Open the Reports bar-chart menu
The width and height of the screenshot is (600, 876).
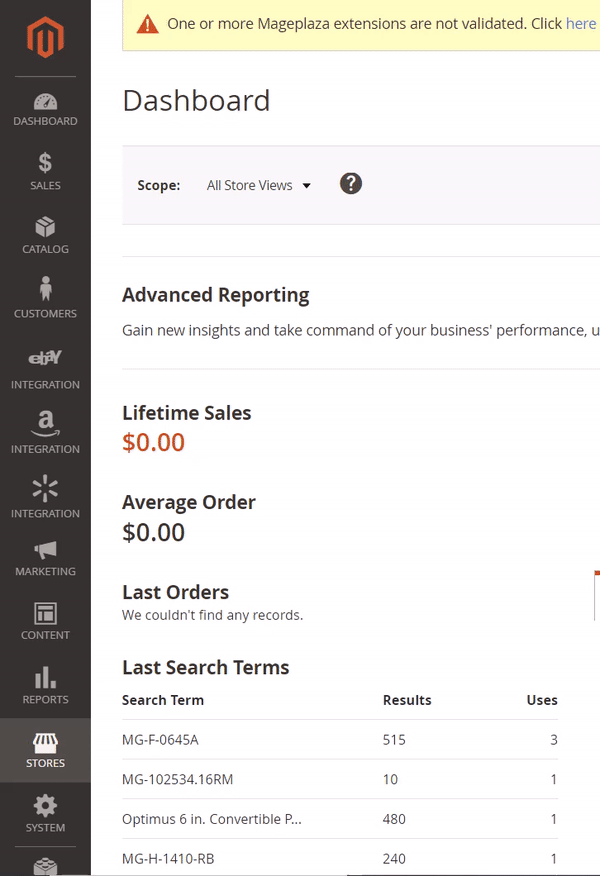(45, 686)
